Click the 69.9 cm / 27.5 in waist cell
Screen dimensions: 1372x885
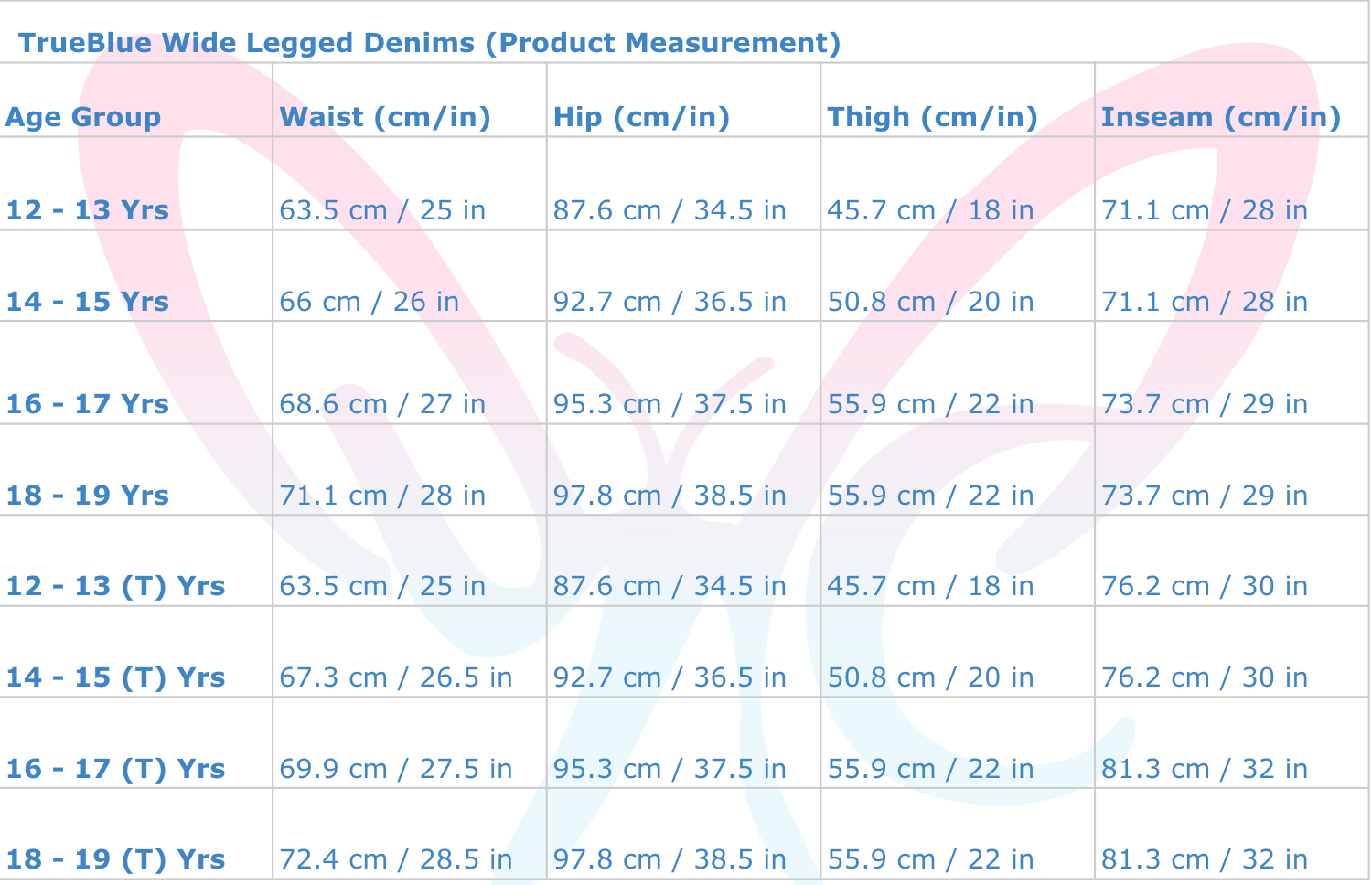pos(395,769)
